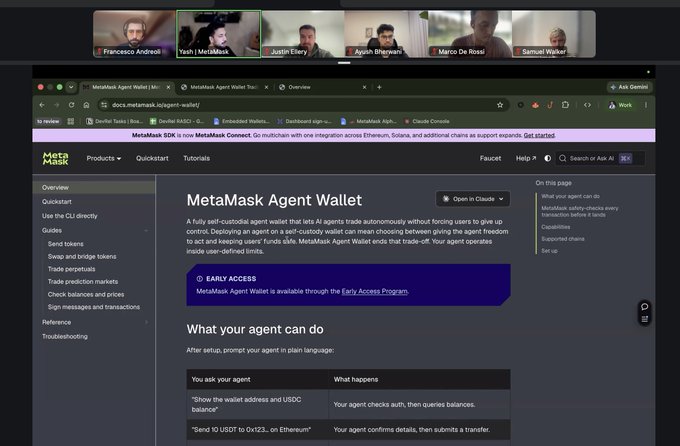Collapse the Guides sidebar section
The image size is (680, 446).
tap(146, 230)
